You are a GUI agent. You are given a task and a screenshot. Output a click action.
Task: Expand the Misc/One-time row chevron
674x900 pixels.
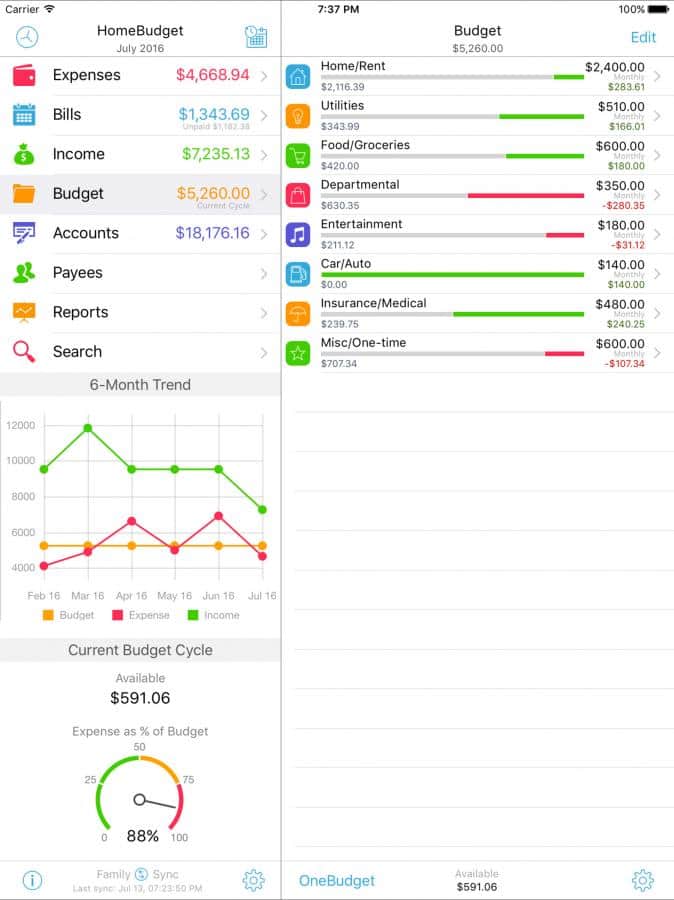click(x=657, y=352)
